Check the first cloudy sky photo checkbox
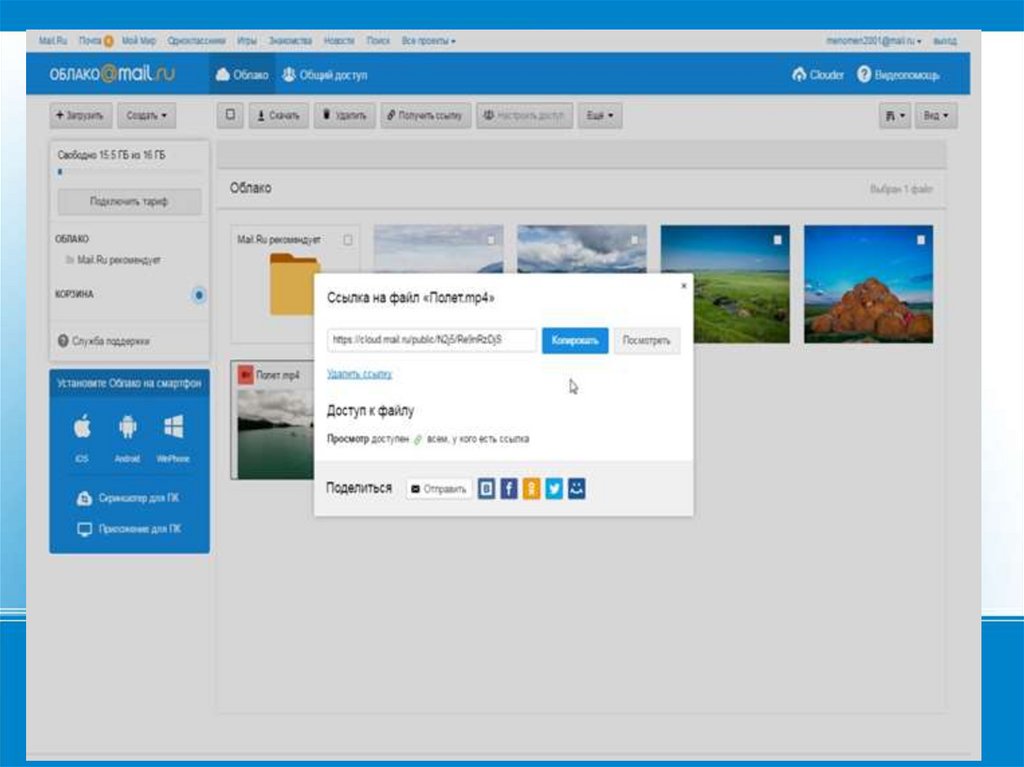Screen dimensions: 1024x767 click(490, 240)
